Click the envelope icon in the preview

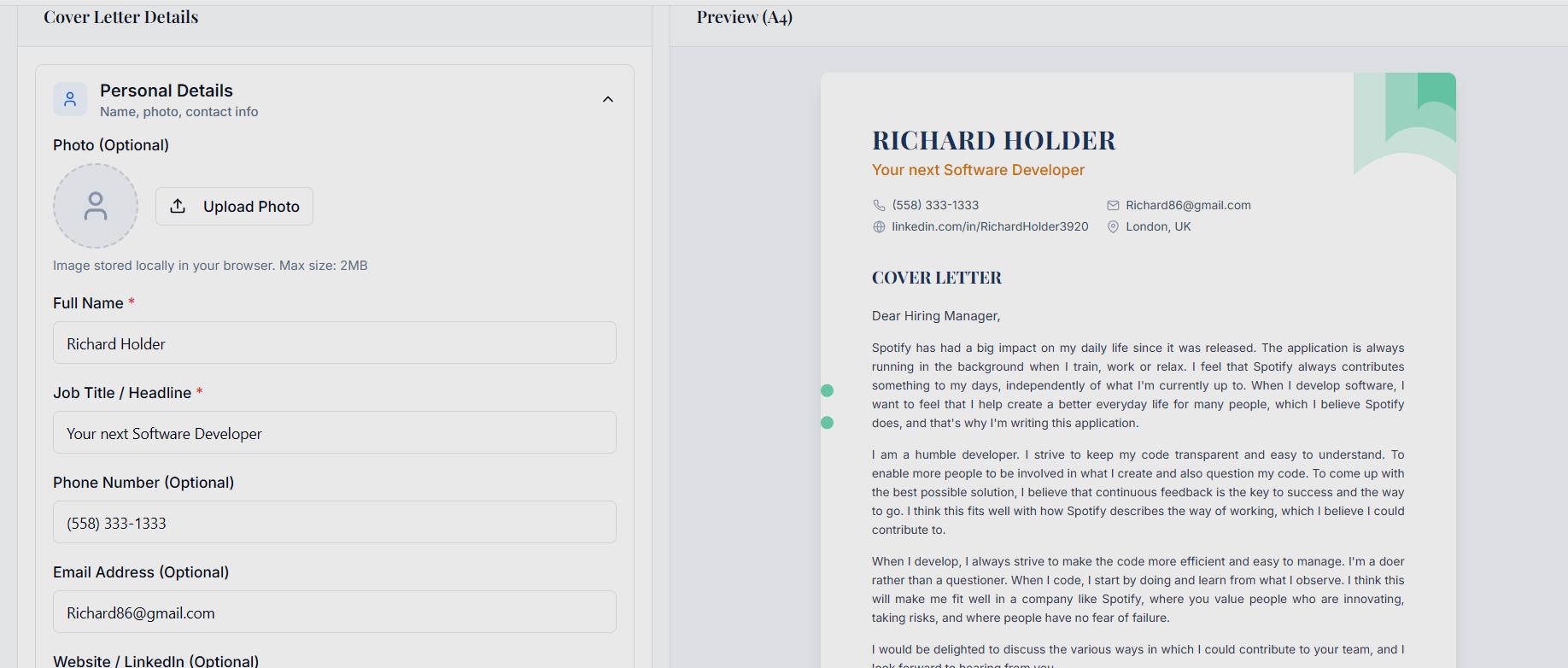[1113, 205]
